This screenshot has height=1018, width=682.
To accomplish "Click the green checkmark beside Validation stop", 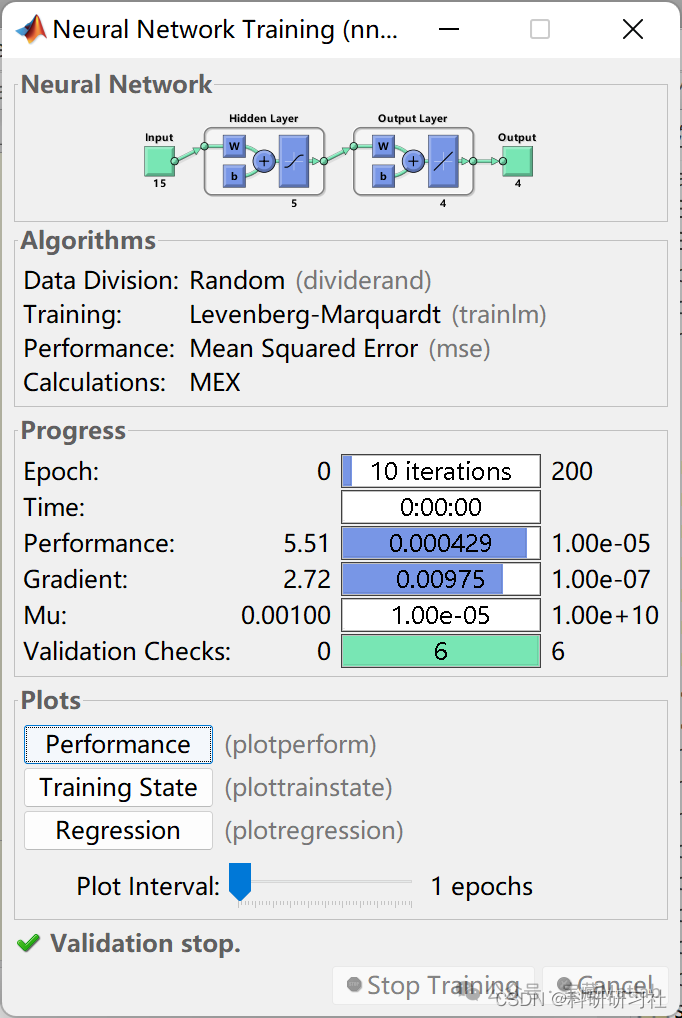I will (x=29, y=943).
